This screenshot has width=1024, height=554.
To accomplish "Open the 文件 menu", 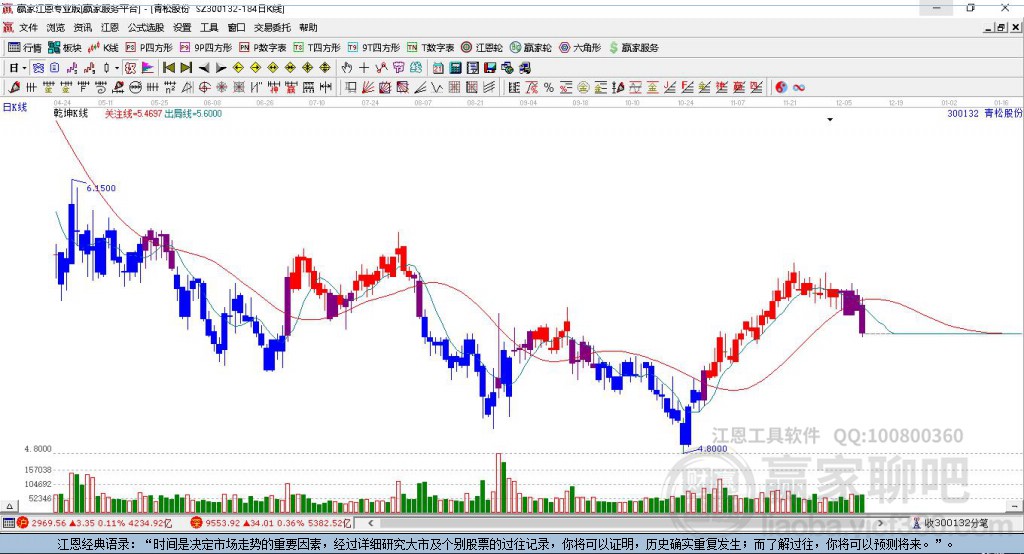I will coord(28,27).
